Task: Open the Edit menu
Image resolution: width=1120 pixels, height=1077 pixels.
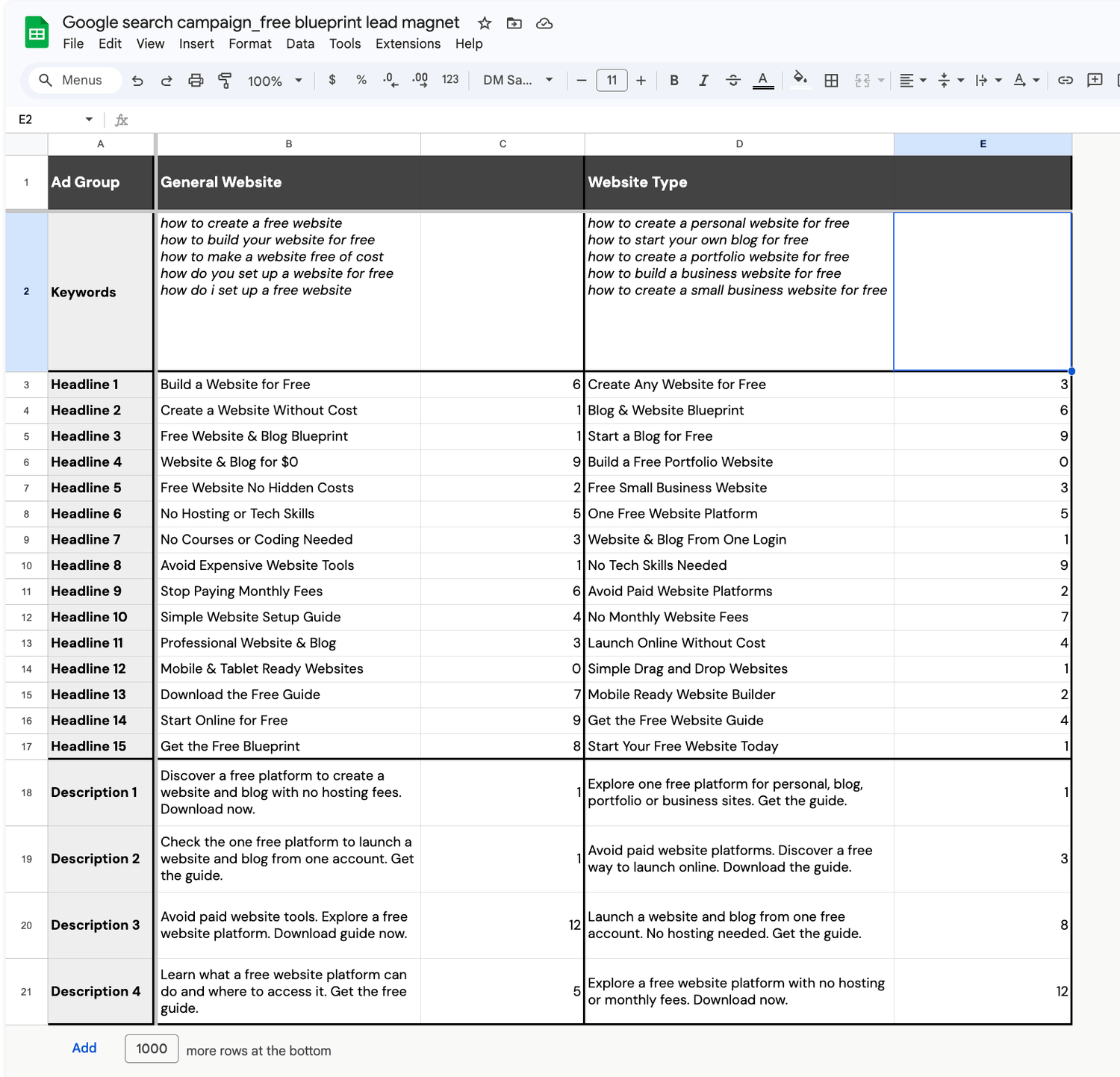Action: coord(110,44)
